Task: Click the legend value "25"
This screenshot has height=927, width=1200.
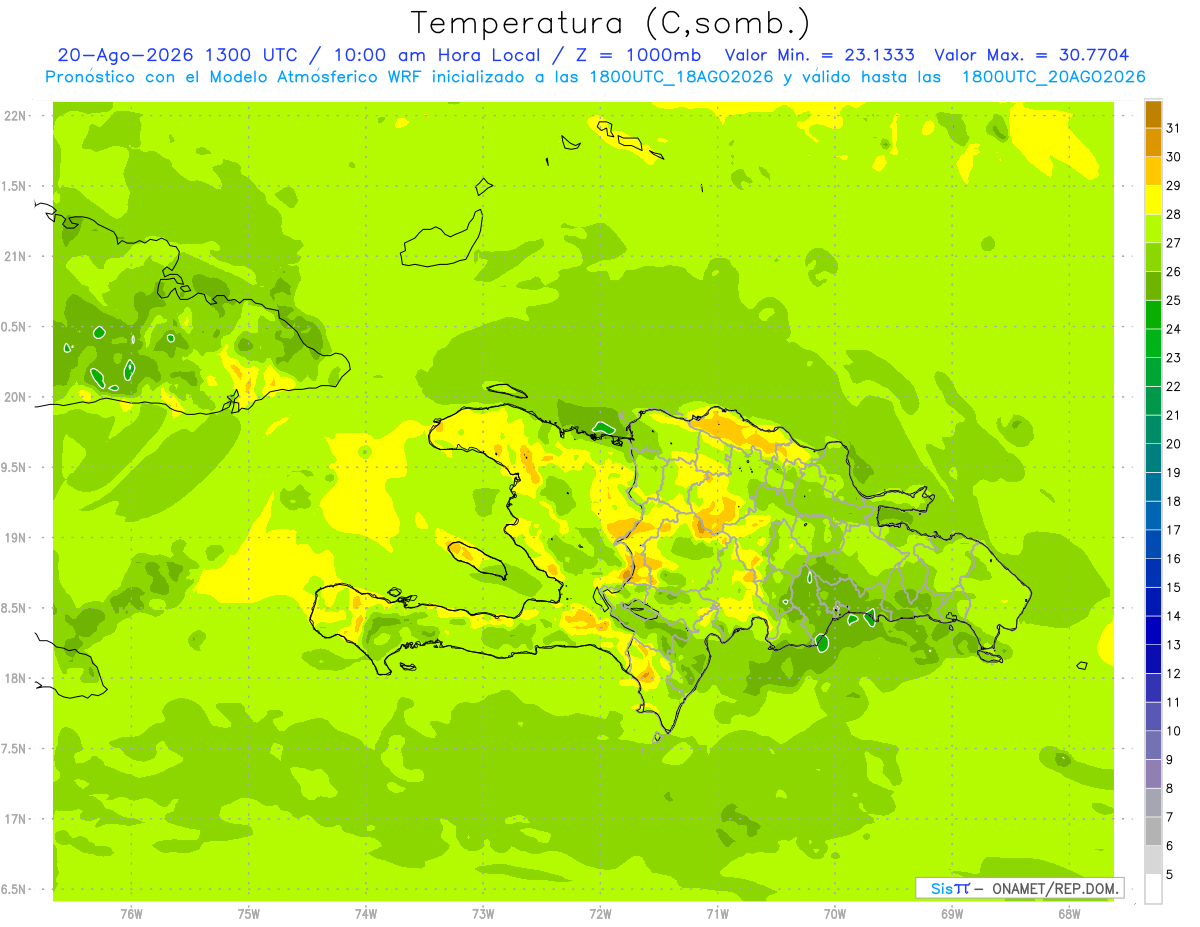Action: 1174,300
